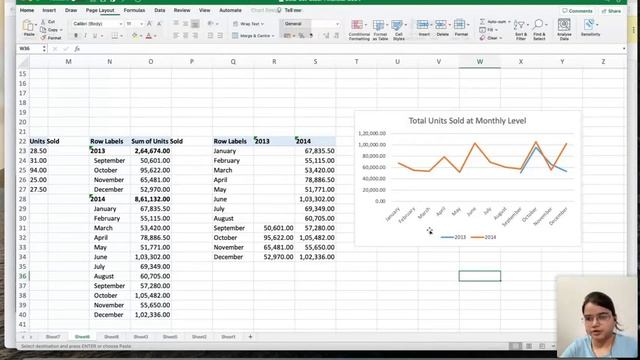Toggle align text left

pos(176,36)
